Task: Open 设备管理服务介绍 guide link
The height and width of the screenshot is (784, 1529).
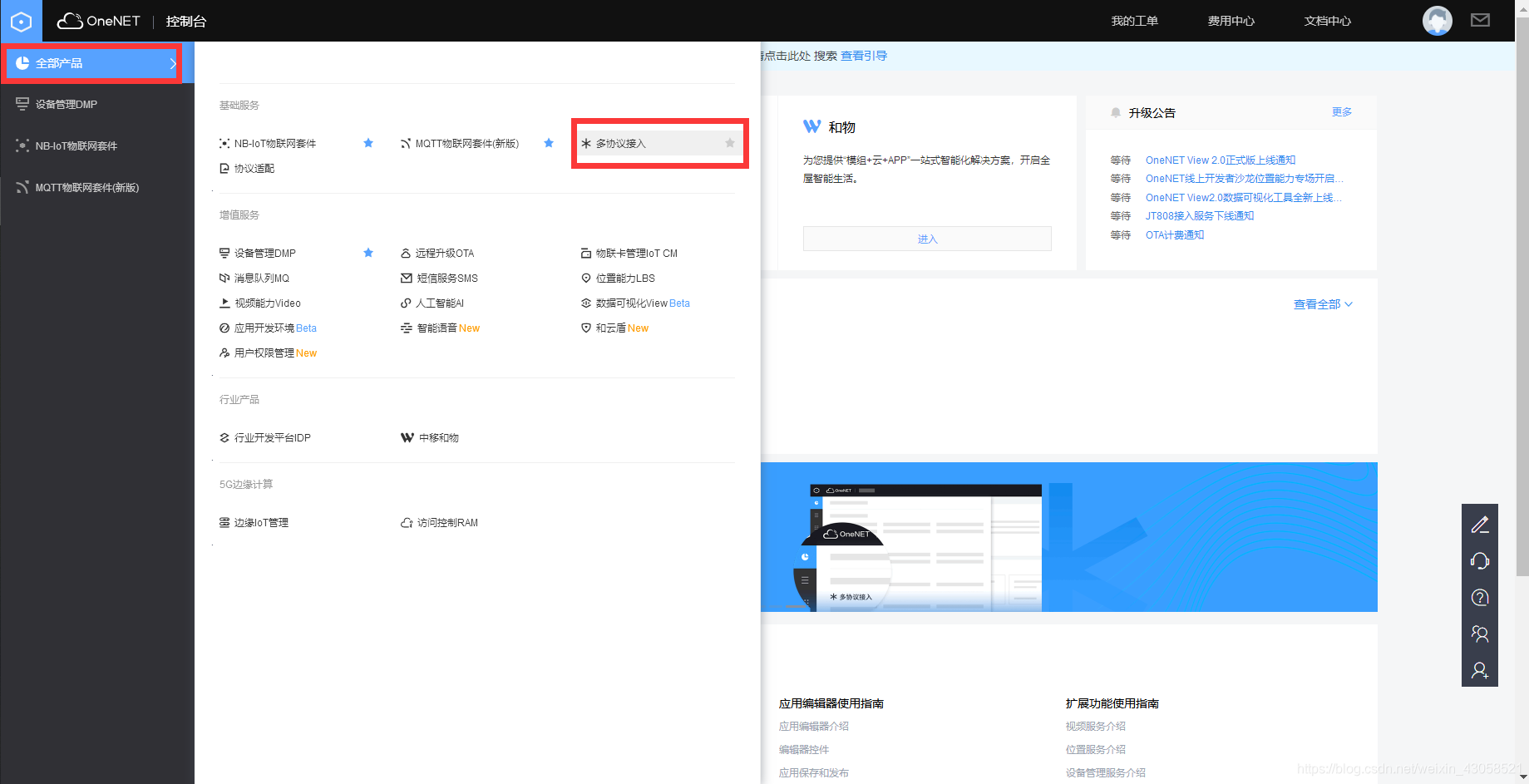Action: pos(1106,773)
